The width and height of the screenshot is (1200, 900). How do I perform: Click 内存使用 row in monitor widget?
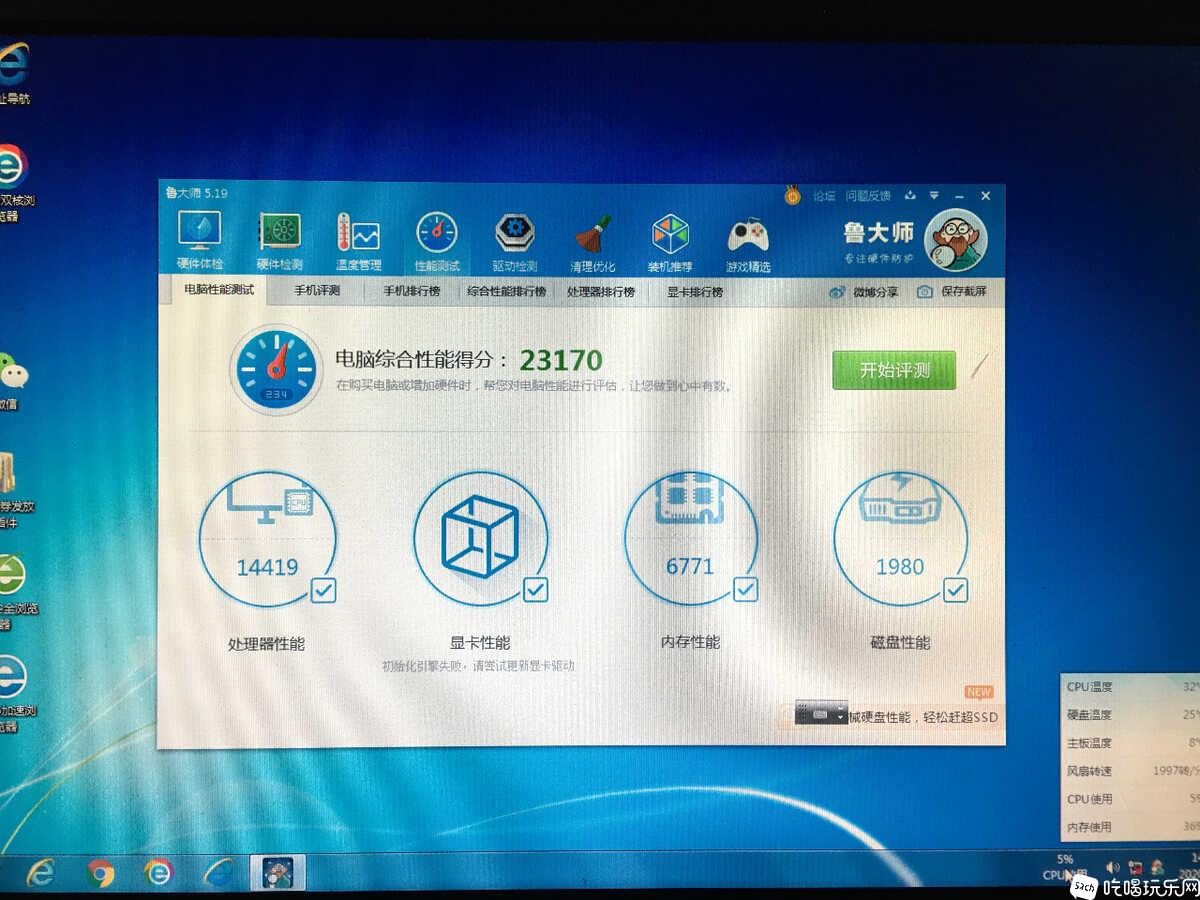click(x=1131, y=827)
